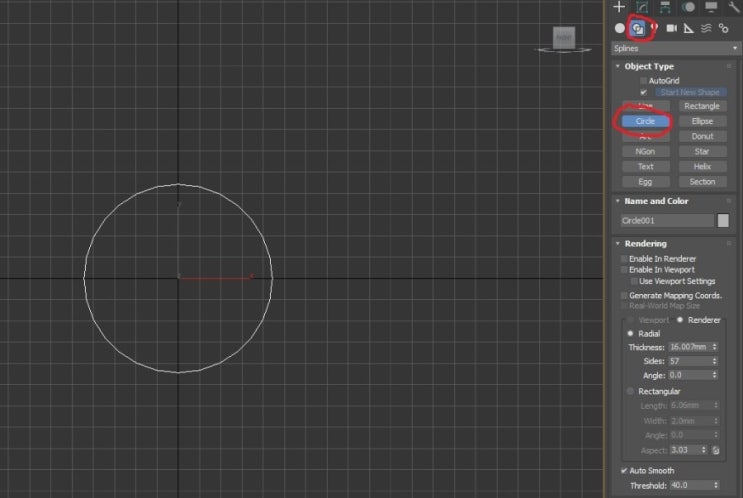This screenshot has width=743, height=498.
Task: Select the Cameras category icon
Action: (672, 28)
